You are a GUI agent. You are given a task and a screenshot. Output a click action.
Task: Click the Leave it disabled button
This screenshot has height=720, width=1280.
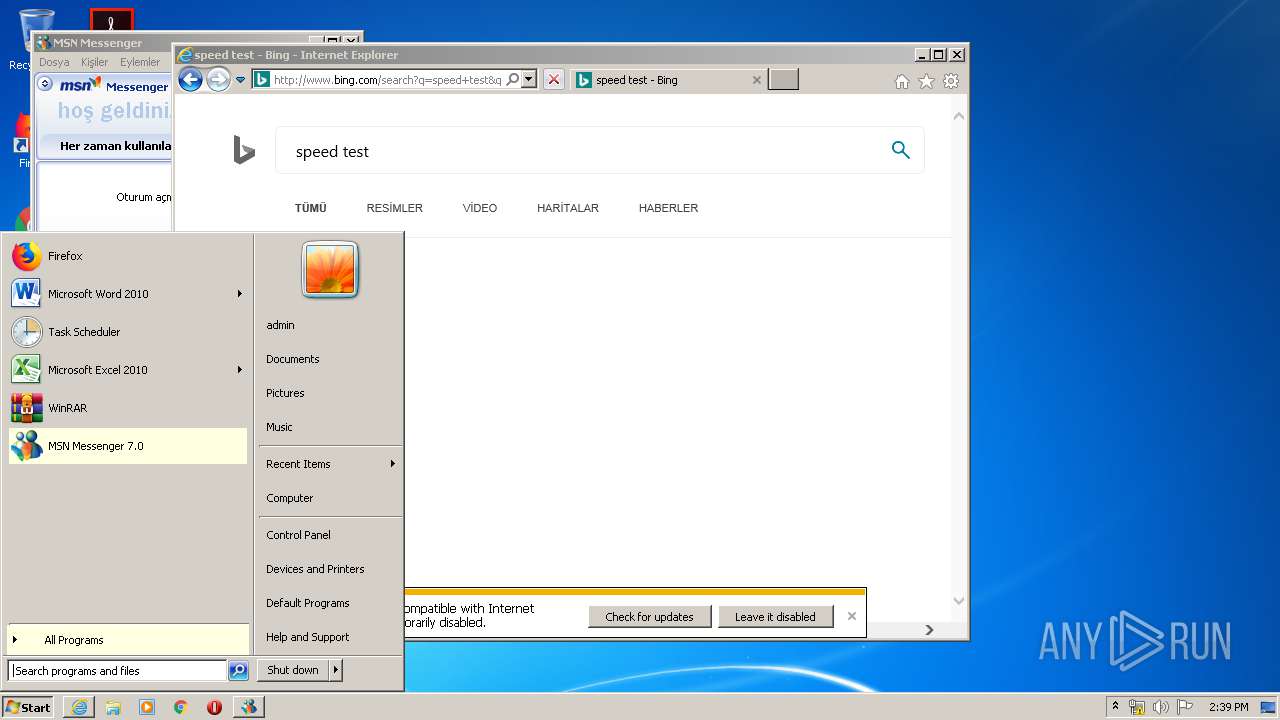coord(775,617)
